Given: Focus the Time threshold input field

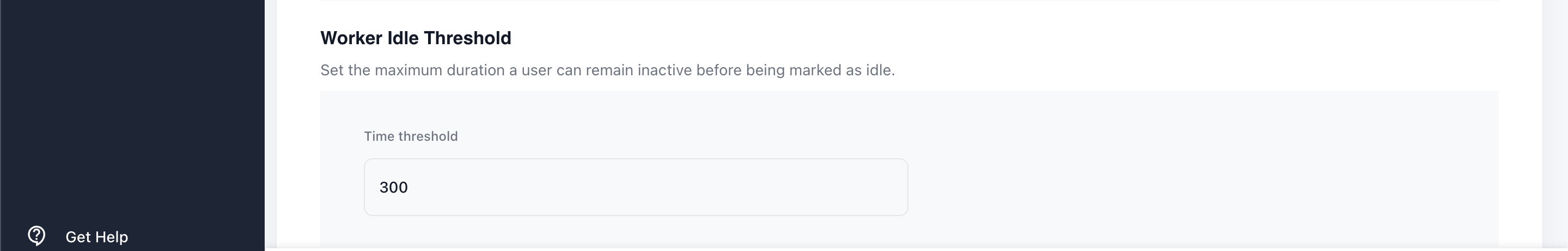Looking at the screenshot, I should coord(636,187).
